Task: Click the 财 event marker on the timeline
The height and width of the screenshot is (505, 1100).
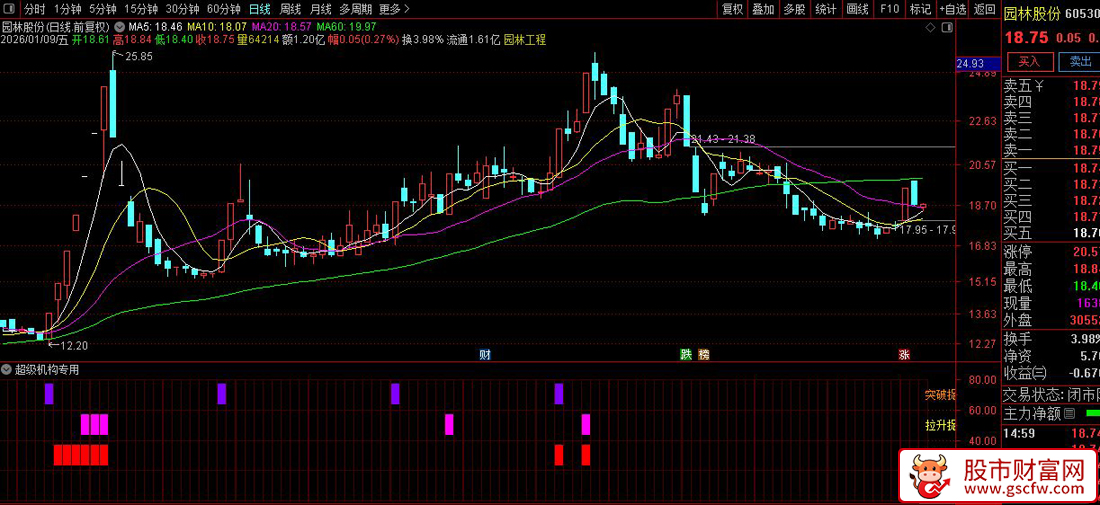Action: click(x=485, y=355)
